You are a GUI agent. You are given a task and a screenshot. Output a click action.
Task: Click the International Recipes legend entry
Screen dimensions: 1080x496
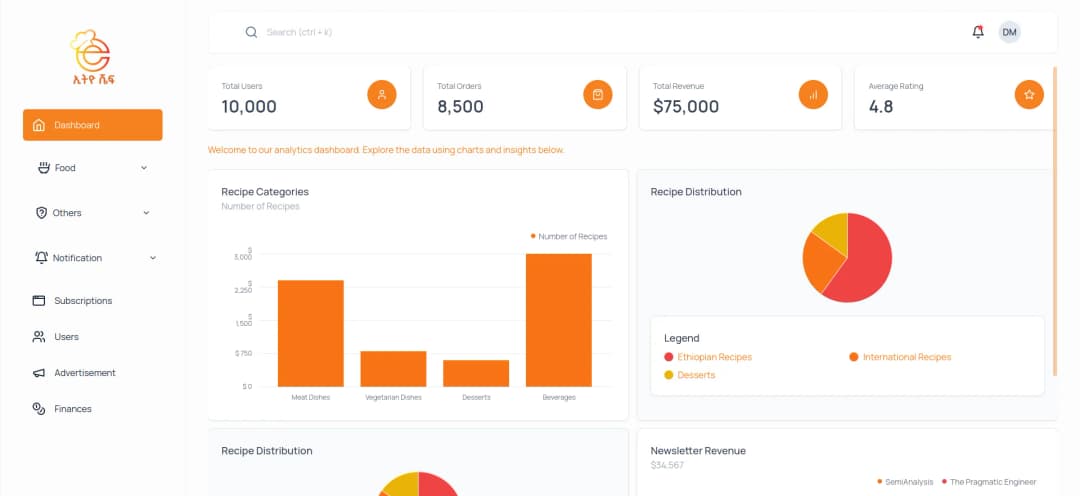906,357
